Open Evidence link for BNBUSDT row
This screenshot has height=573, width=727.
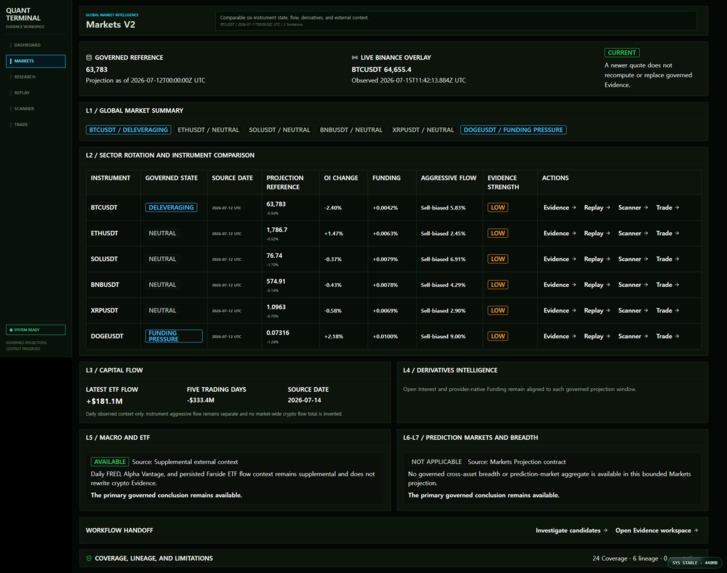[x=560, y=285]
